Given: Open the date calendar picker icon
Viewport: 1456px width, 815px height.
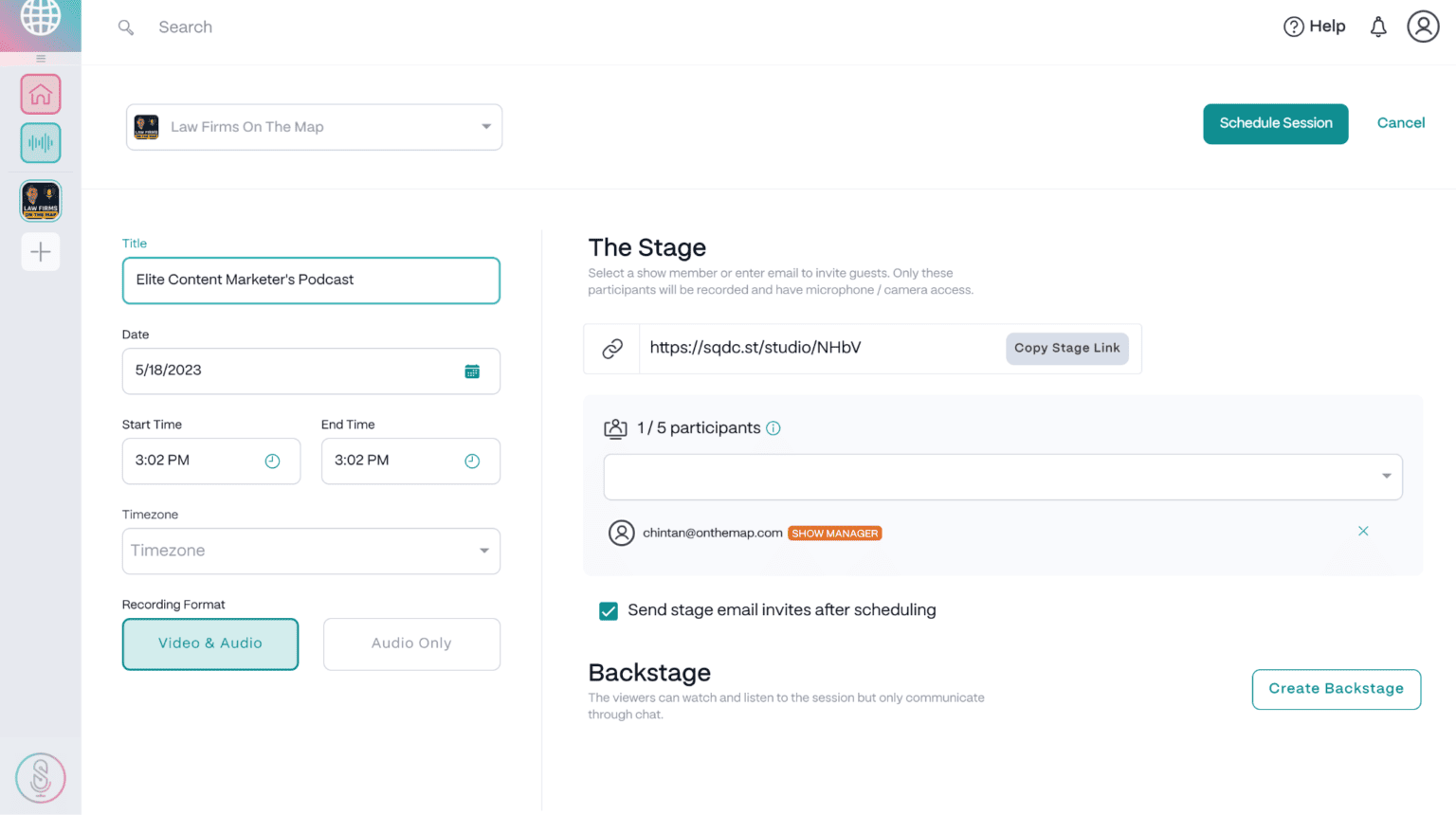Looking at the screenshot, I should (x=472, y=371).
